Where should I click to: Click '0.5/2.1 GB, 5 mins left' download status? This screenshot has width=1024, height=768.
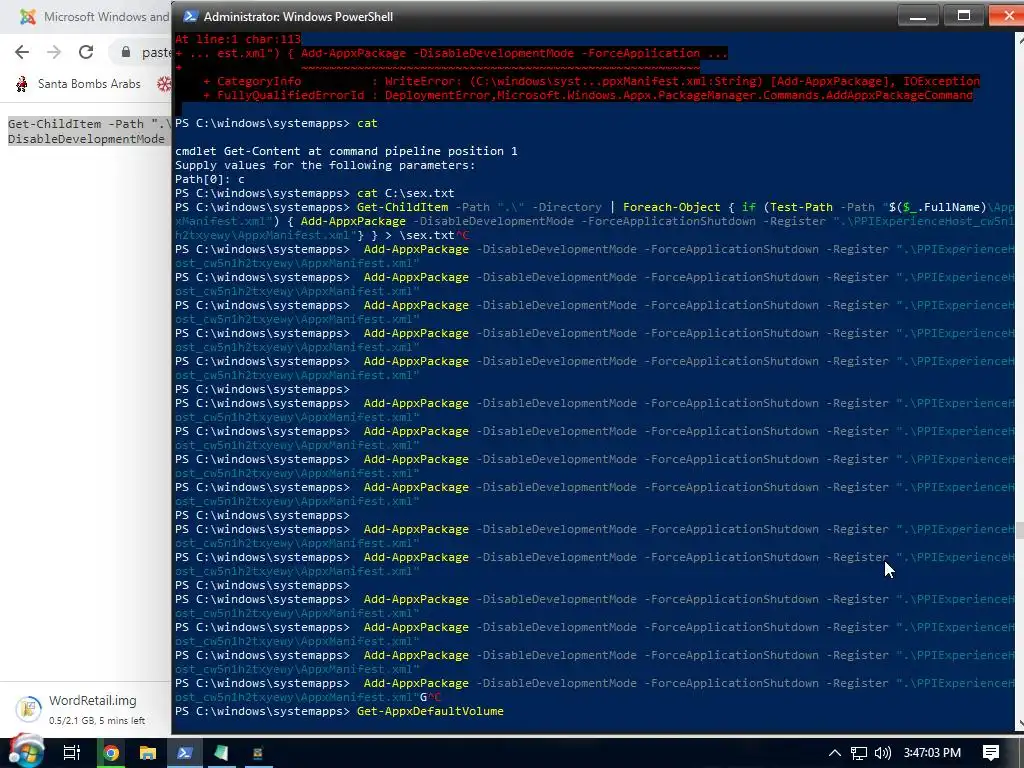tap(97, 720)
